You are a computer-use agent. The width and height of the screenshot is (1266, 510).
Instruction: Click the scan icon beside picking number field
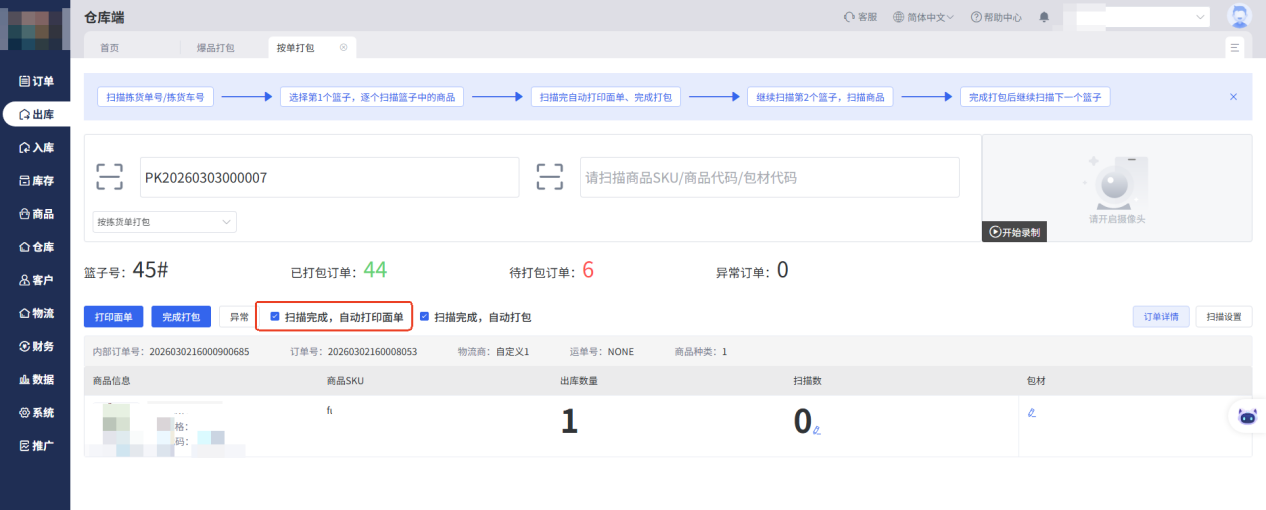[x=109, y=177]
